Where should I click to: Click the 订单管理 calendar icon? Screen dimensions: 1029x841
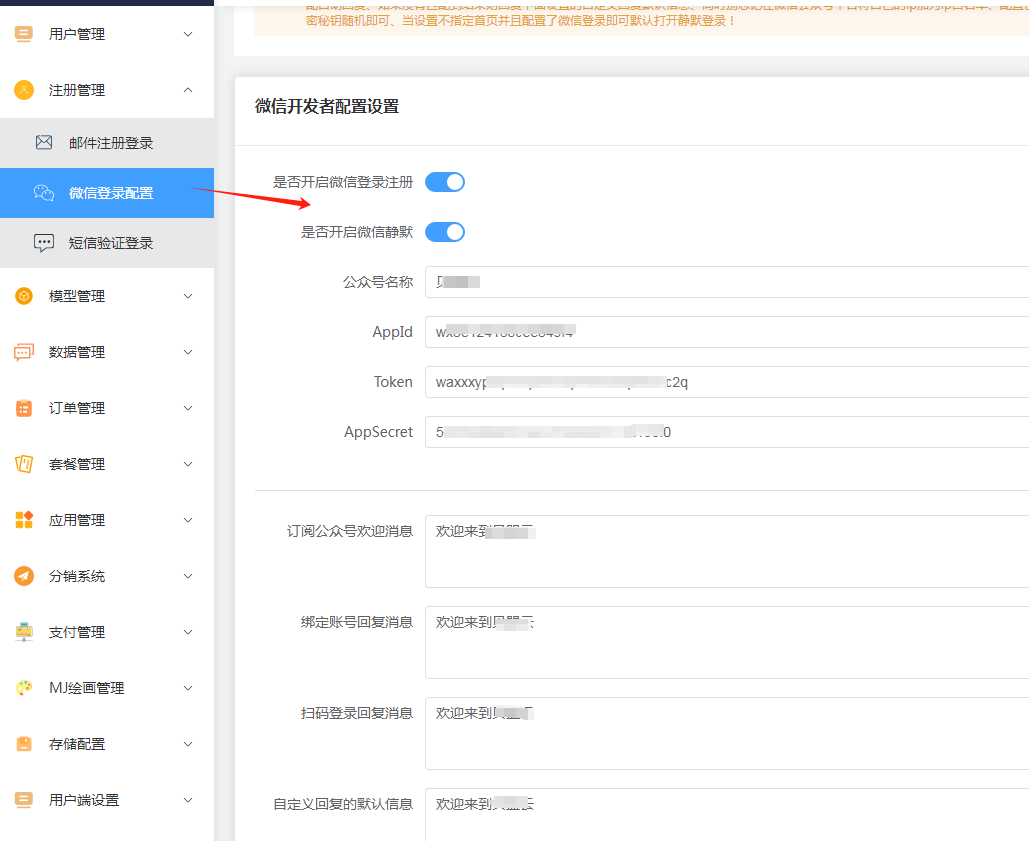coord(22,407)
